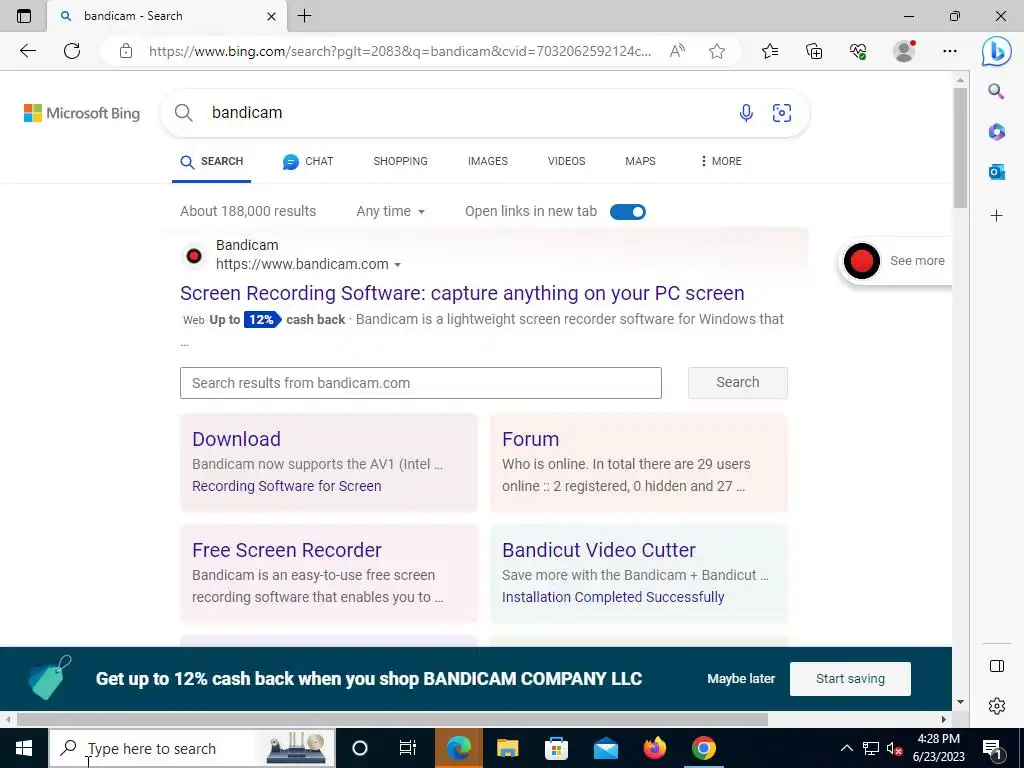Open Screen Recording Software result link
This screenshot has height=768, width=1024.
point(462,293)
